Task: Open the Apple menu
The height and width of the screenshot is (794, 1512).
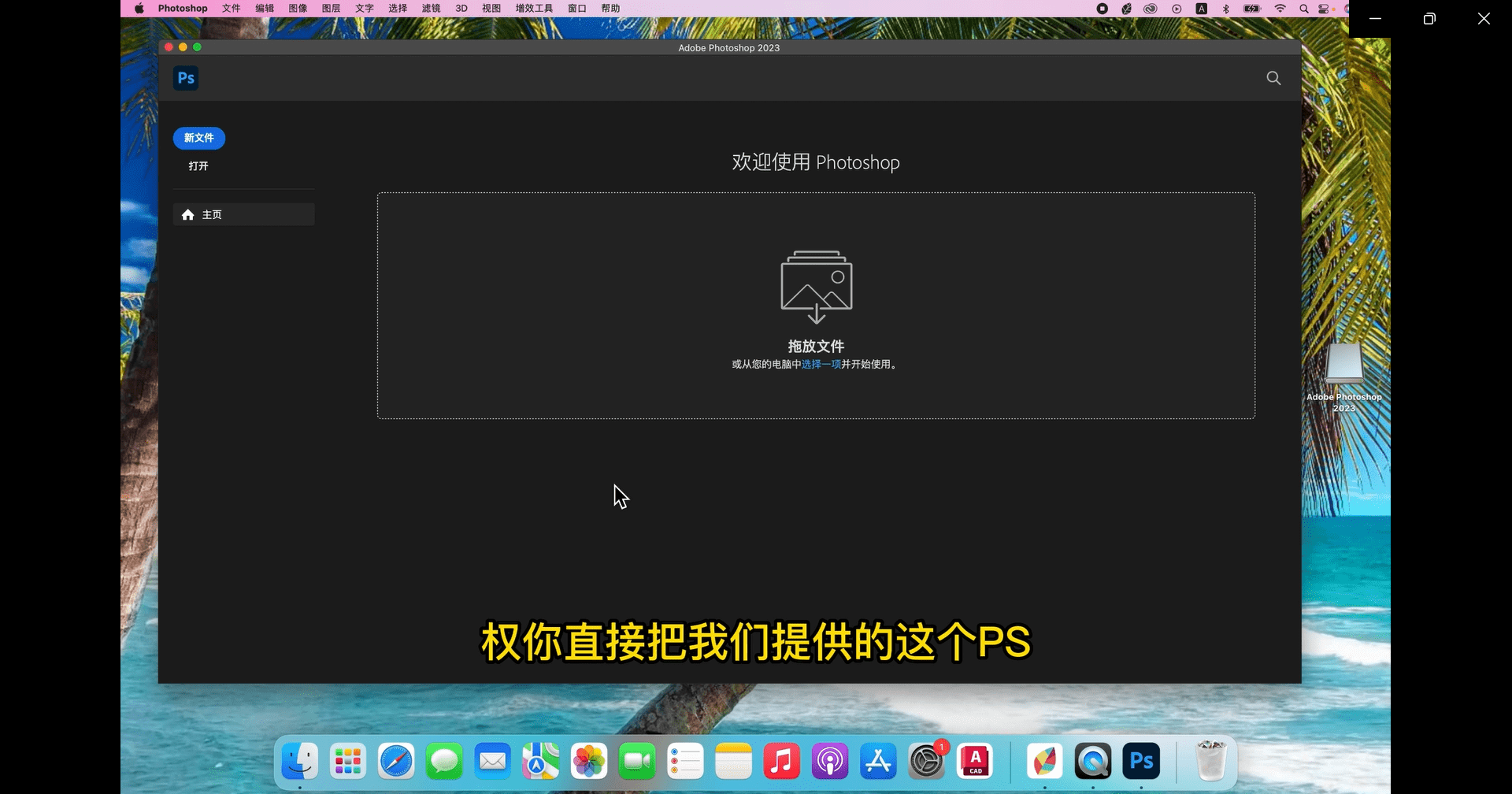Action: 139,9
